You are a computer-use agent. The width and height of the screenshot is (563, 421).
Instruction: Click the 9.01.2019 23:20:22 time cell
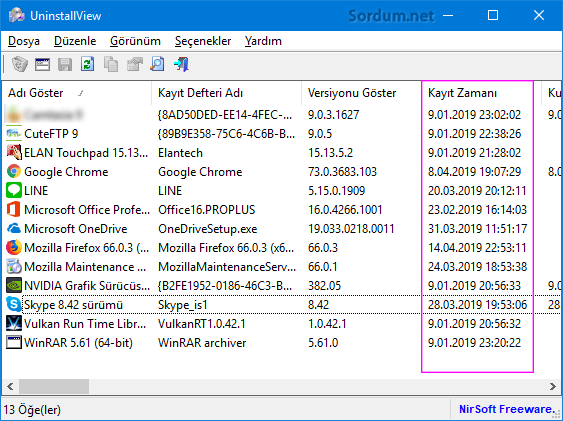[474, 343]
